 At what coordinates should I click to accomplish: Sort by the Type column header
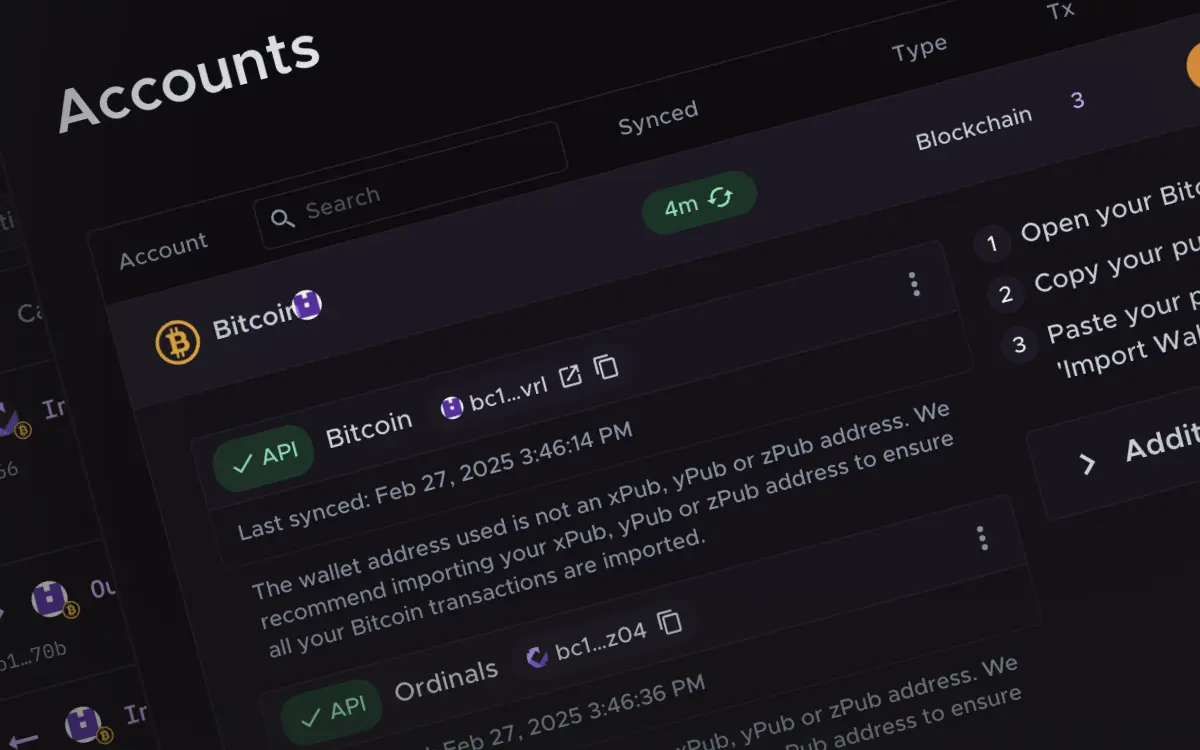[918, 48]
